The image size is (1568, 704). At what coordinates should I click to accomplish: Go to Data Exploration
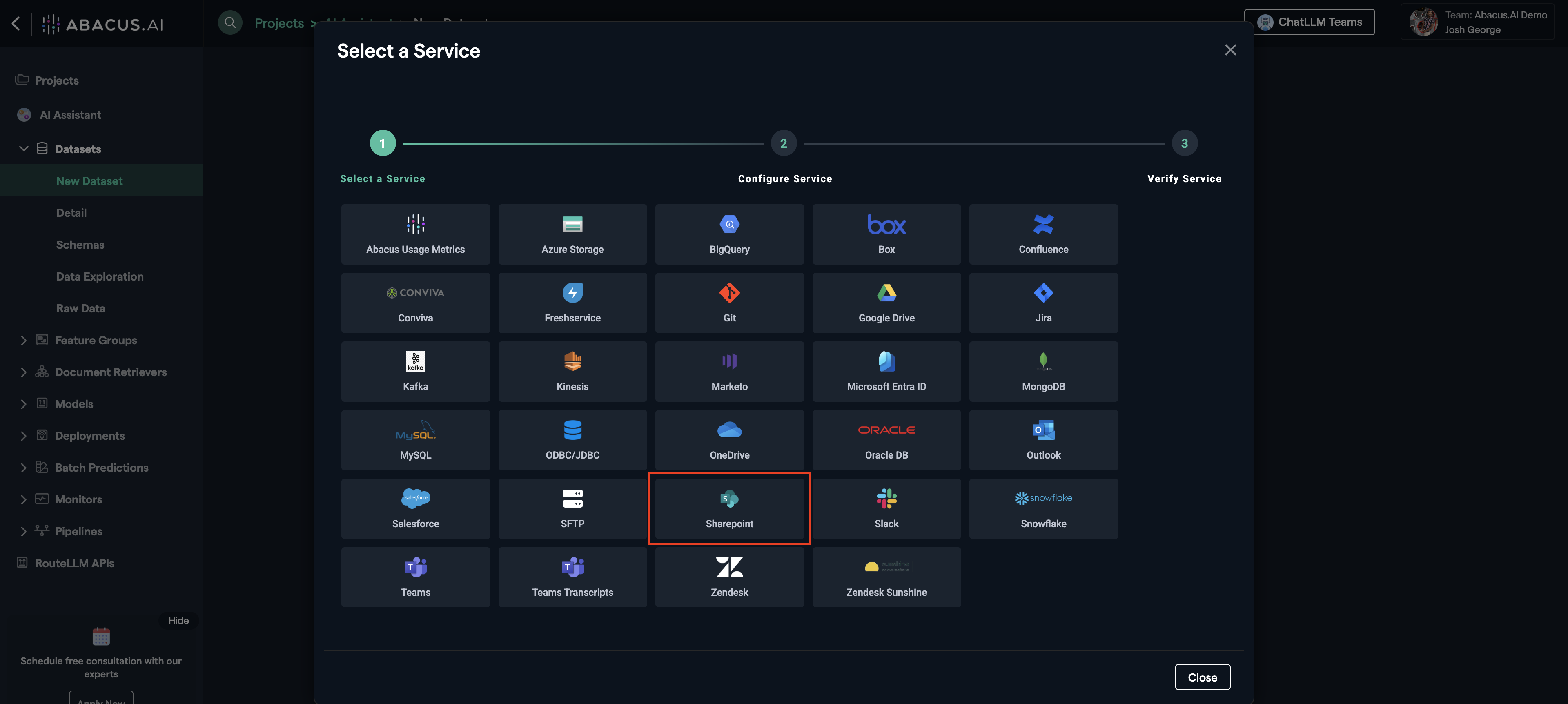(100, 276)
